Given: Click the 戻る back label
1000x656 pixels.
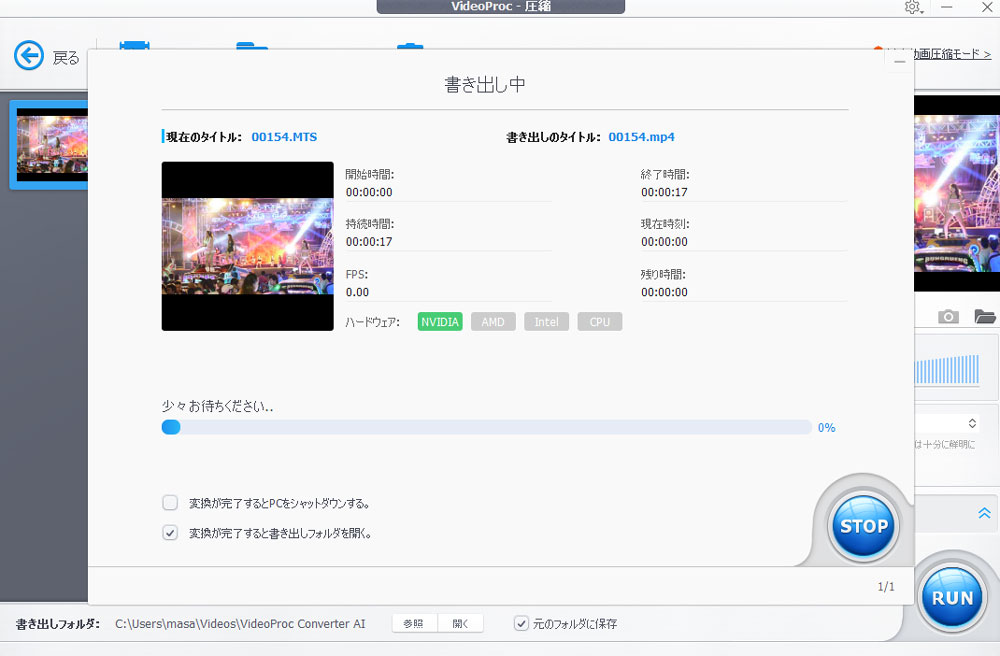Looking at the screenshot, I should coord(66,58).
